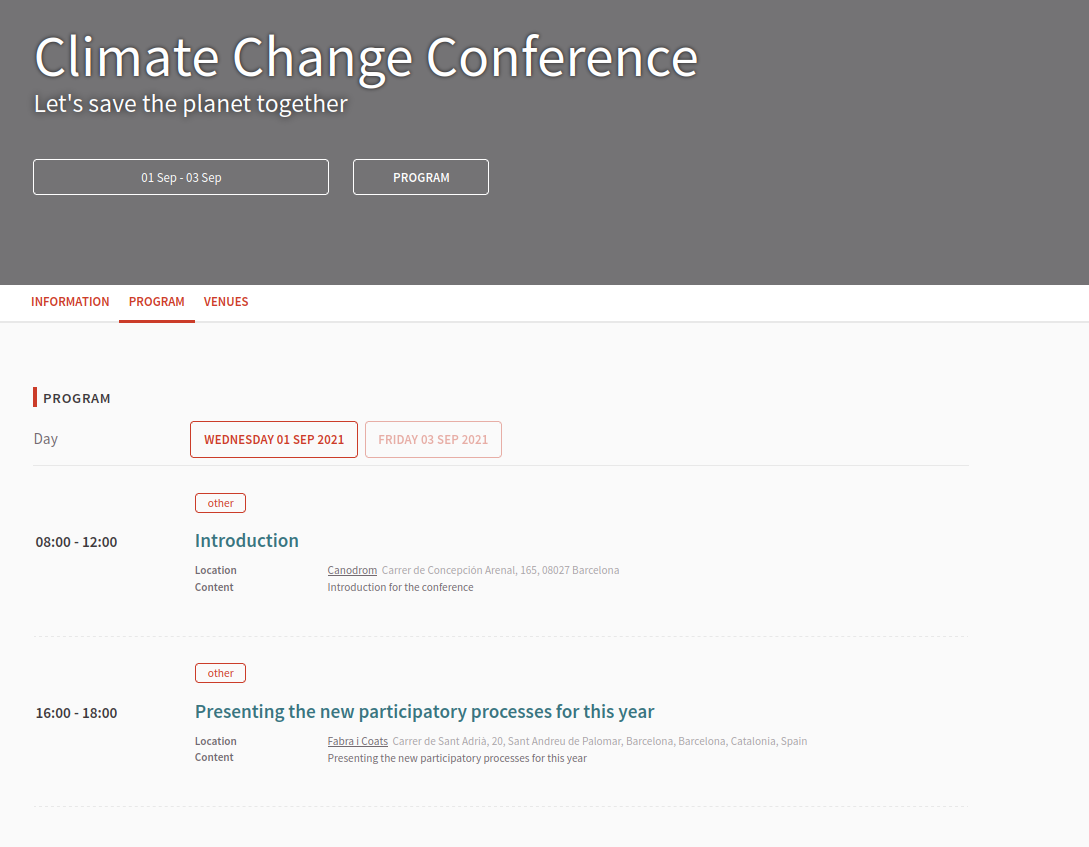
Task: Open 'Presenting the new participatory processes' session
Action: (424, 712)
